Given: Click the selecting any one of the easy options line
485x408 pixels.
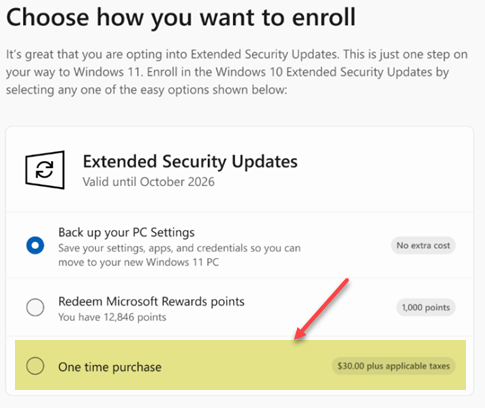Looking at the screenshot, I should [146, 90].
